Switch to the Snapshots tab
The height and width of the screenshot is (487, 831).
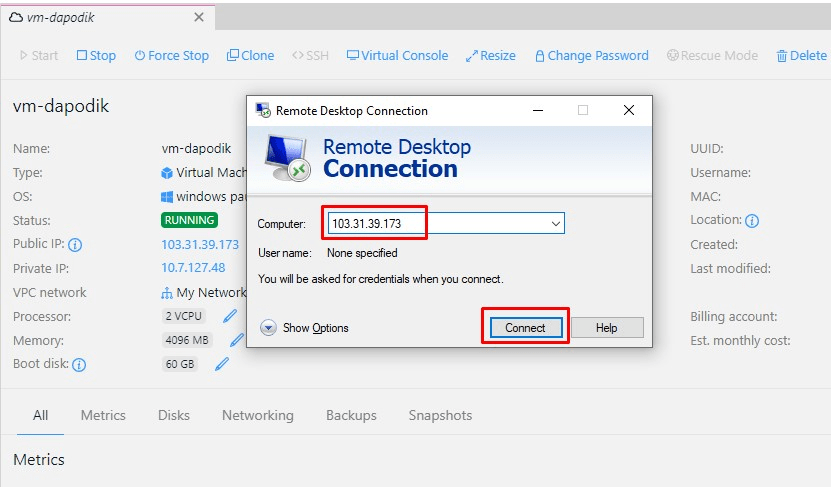tap(440, 415)
